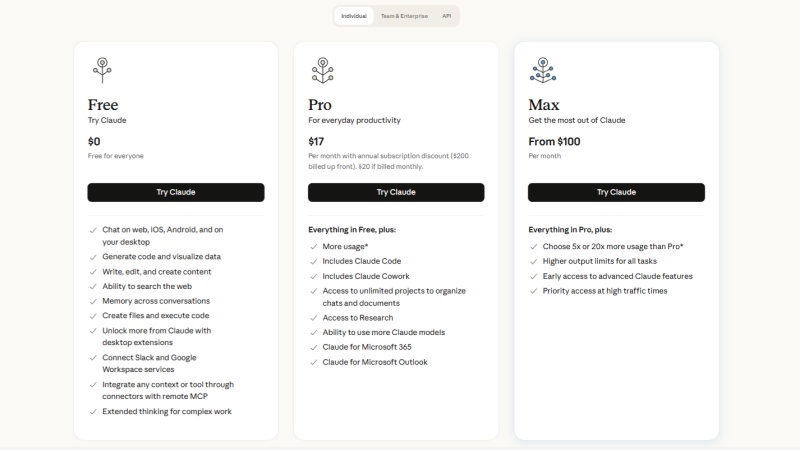Click checkmark beside Priority access at high traffic
This screenshot has width=800, height=450.
click(534, 291)
